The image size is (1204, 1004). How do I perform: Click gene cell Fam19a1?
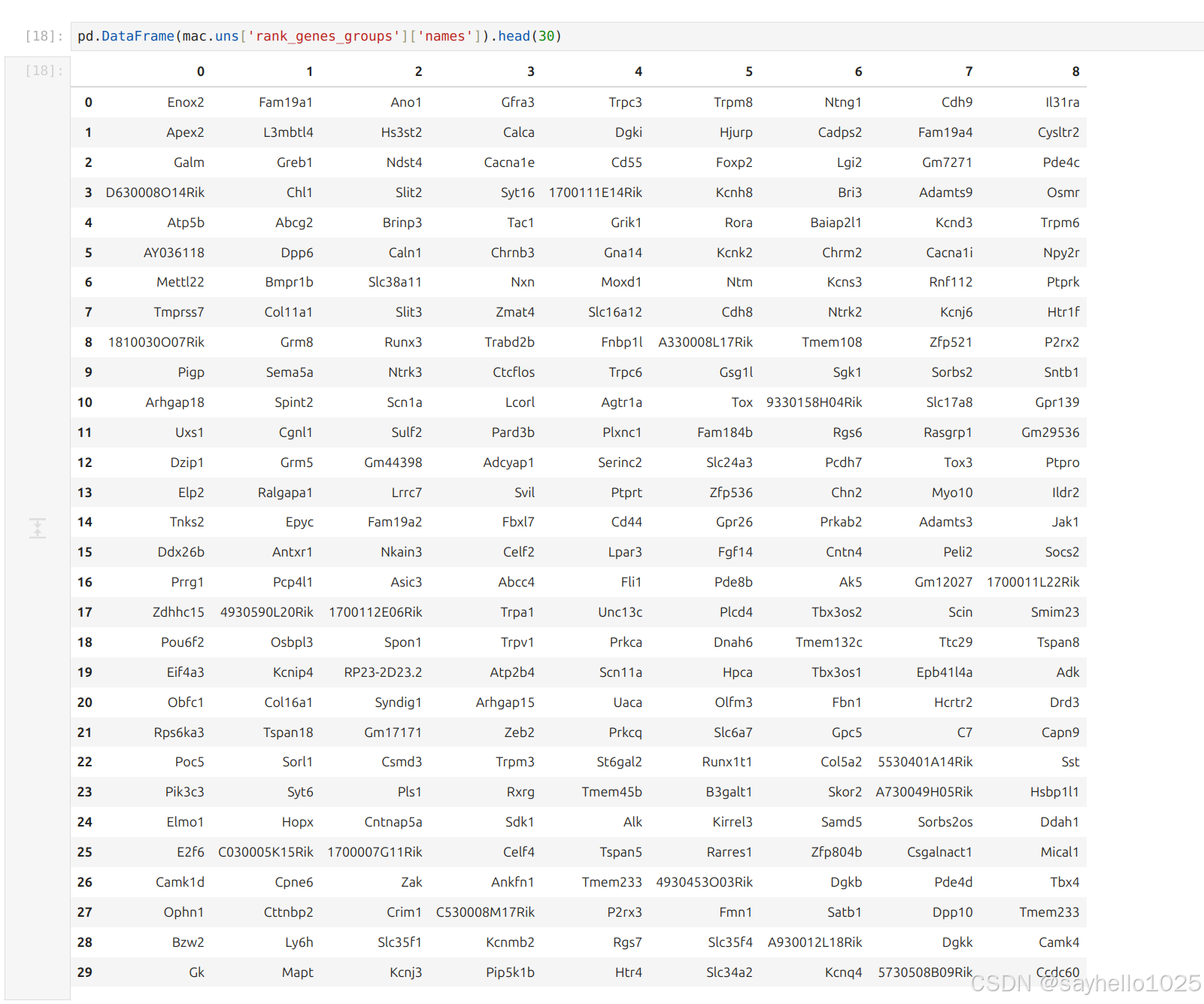[286, 102]
